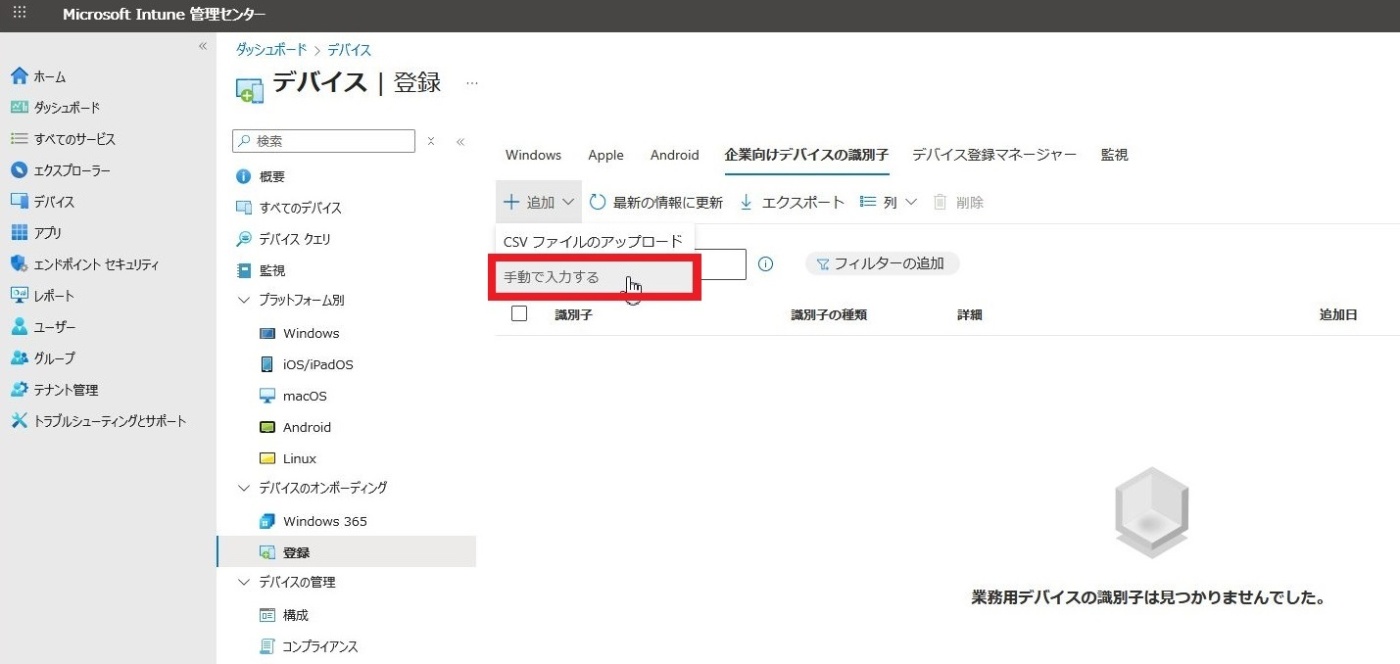The width and height of the screenshot is (1400, 664).
Task: Open the 列 columns dropdown
Action: point(888,202)
